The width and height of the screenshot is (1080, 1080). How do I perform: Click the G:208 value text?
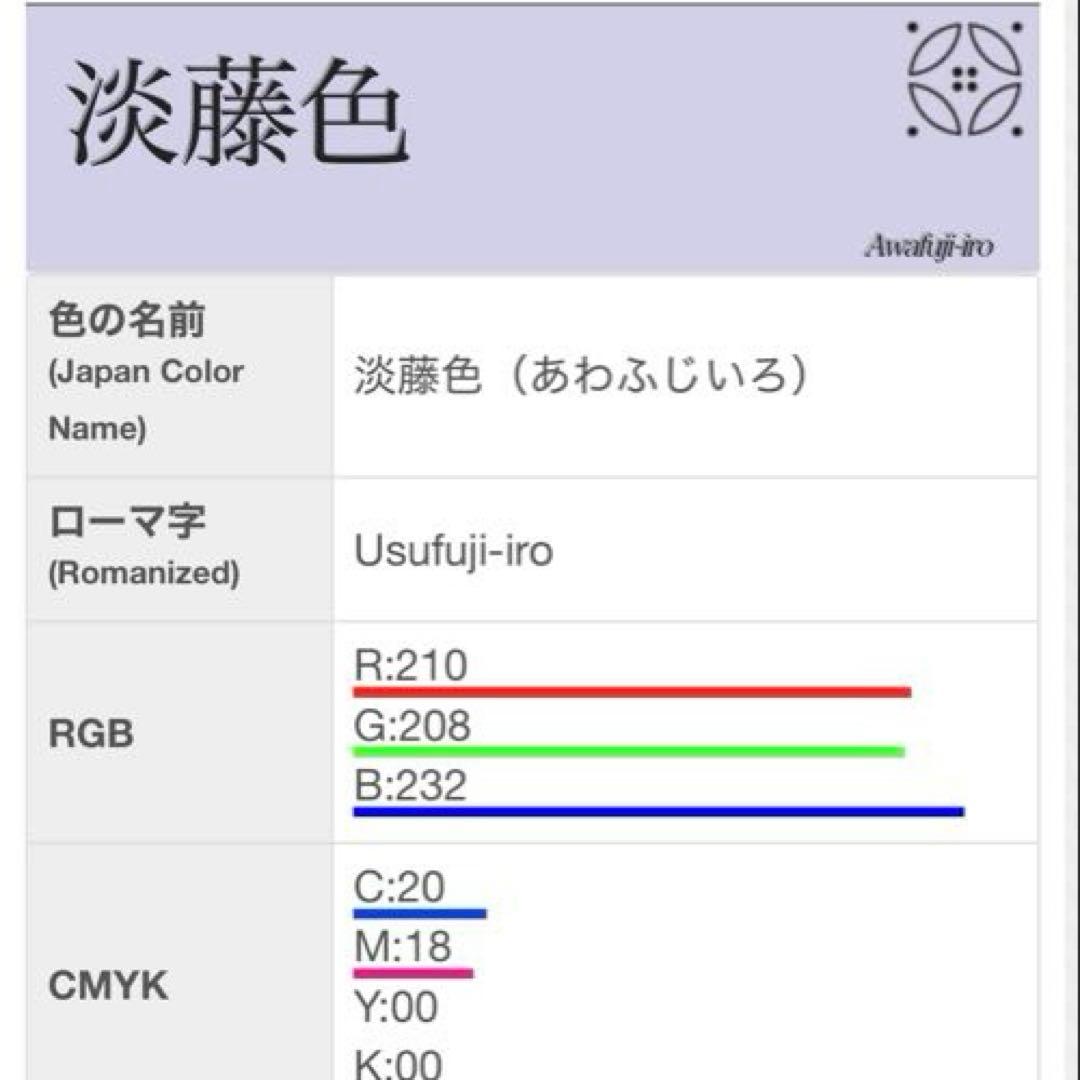(412, 726)
